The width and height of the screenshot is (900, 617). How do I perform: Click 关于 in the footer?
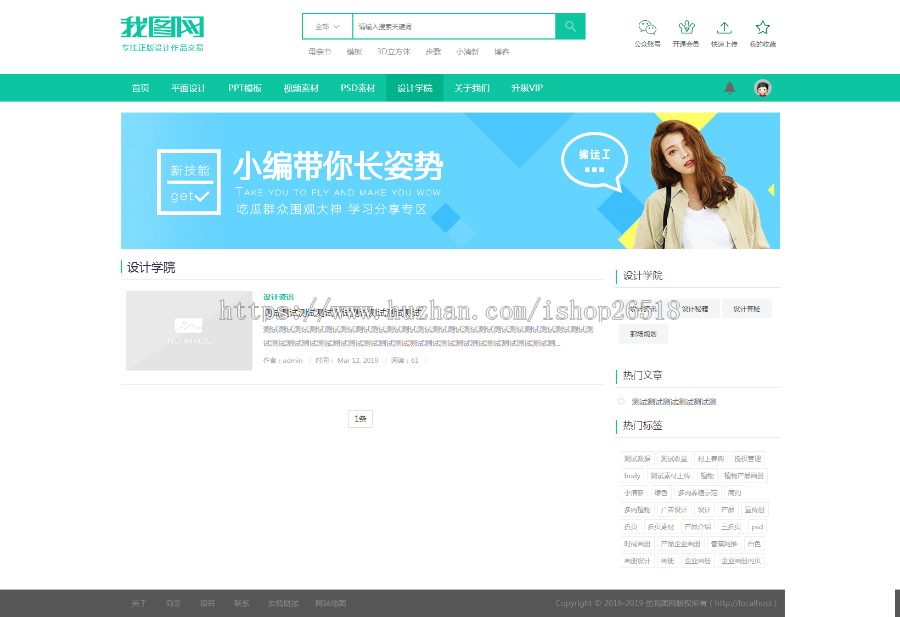coord(138,603)
